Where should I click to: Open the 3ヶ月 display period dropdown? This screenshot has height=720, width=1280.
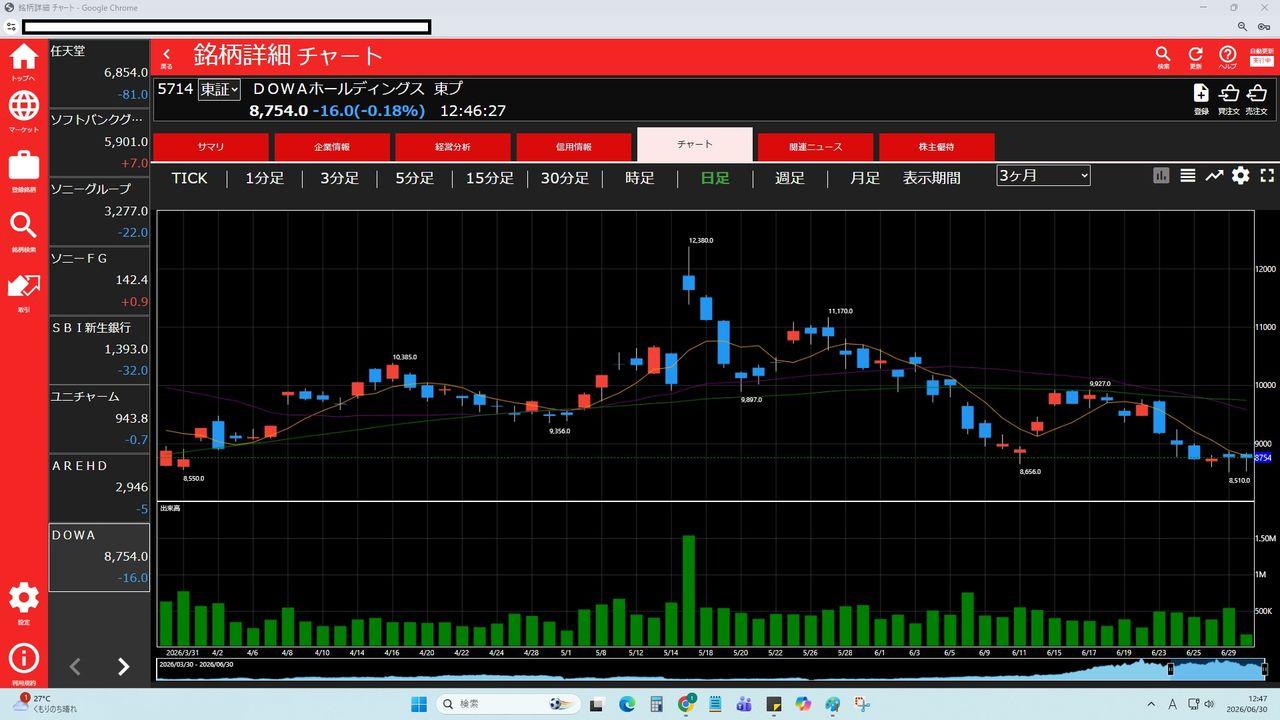[x=1043, y=175]
